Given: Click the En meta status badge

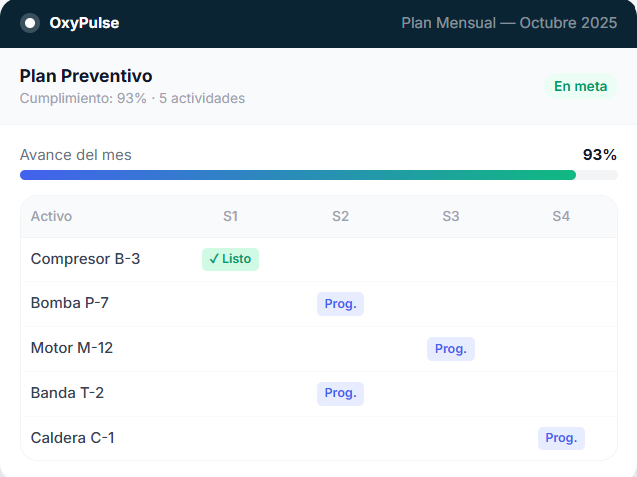Looking at the screenshot, I should (x=581, y=86).
